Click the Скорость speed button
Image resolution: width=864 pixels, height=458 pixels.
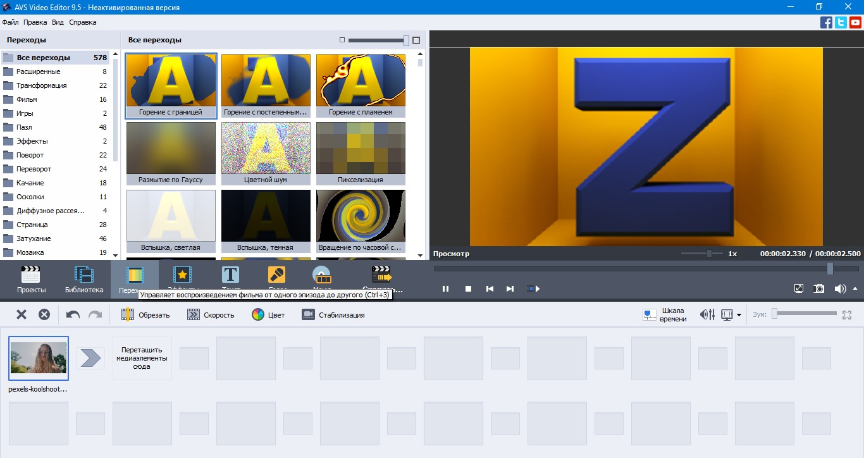(x=210, y=315)
